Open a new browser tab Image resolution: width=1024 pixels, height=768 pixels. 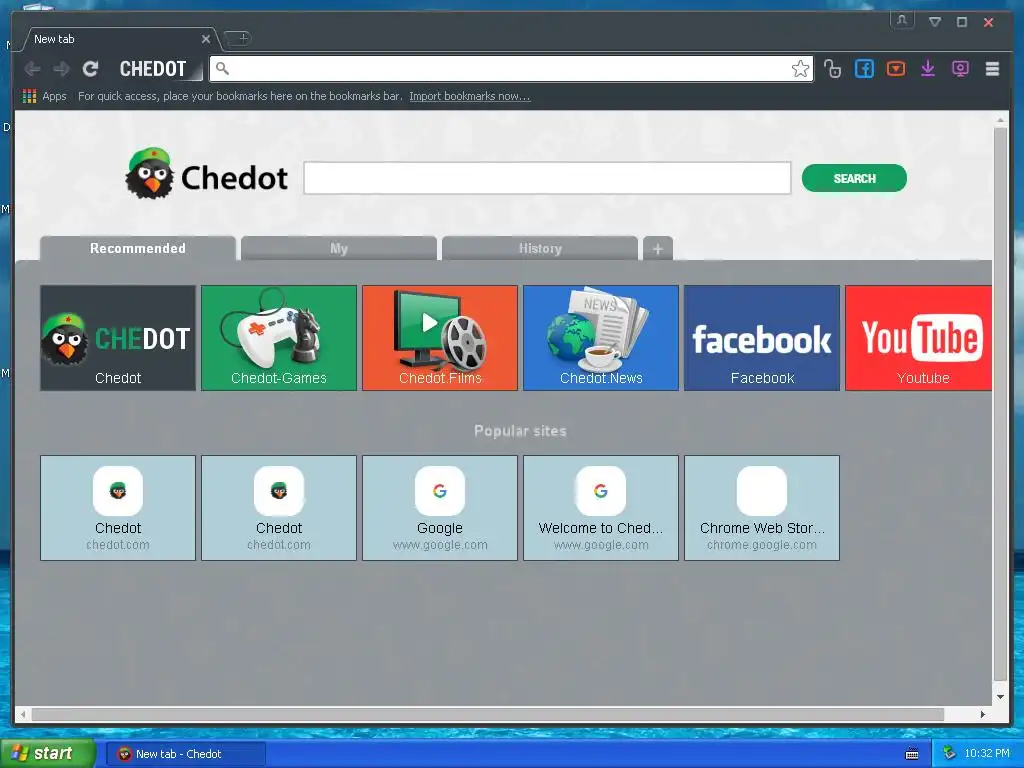point(238,39)
